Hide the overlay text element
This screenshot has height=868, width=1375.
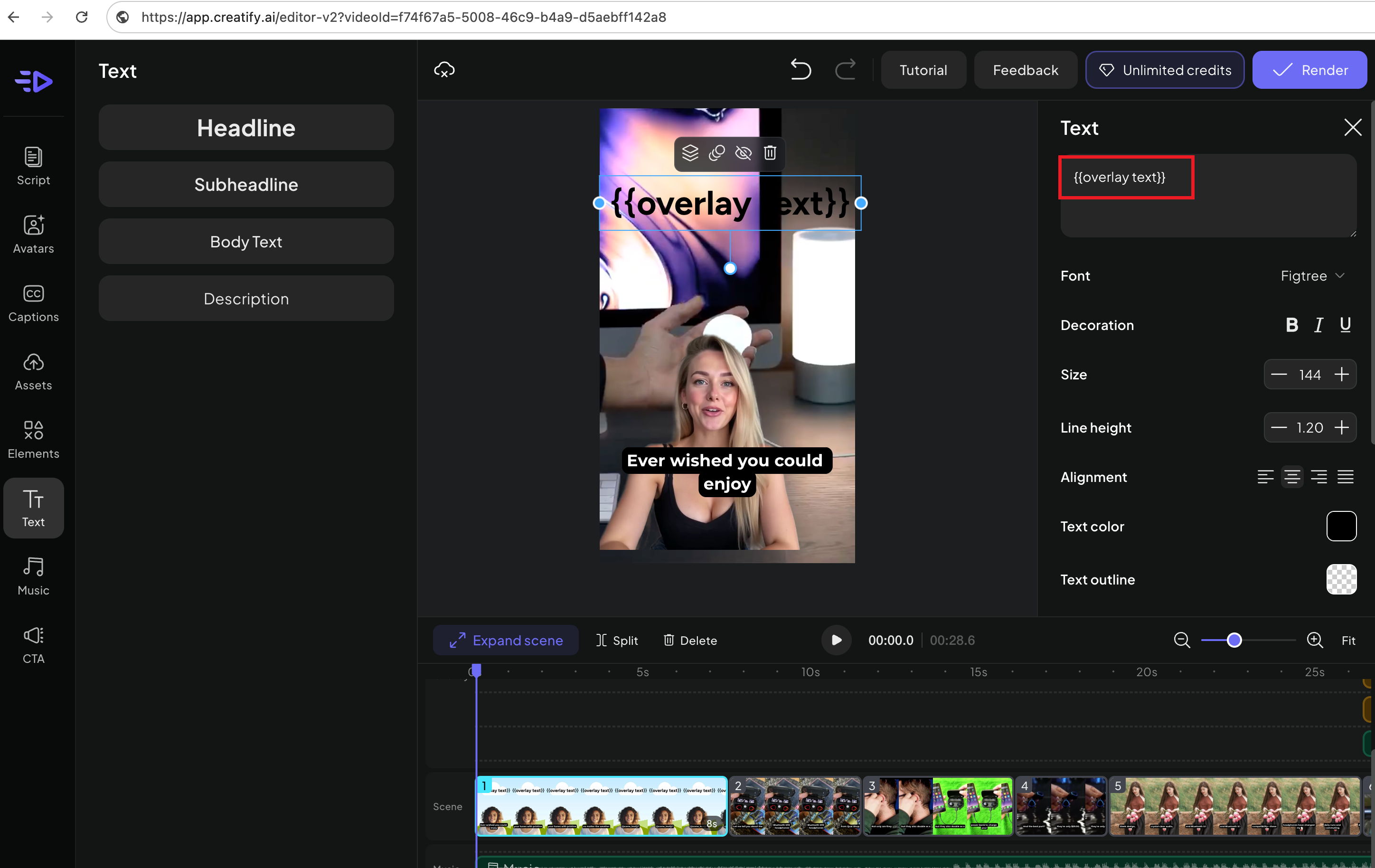point(743,152)
